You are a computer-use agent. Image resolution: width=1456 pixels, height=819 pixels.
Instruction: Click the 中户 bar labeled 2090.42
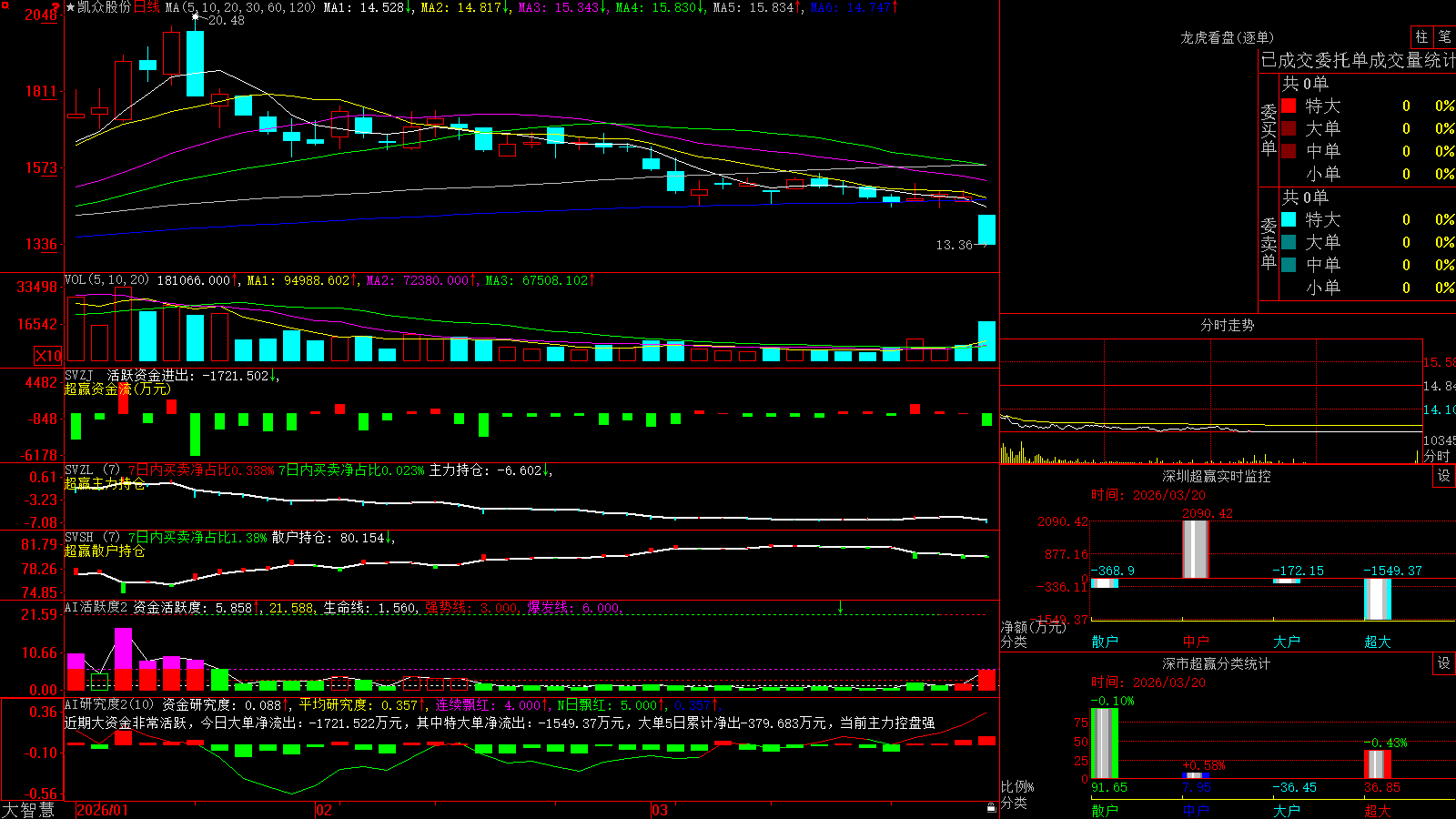1196,549
